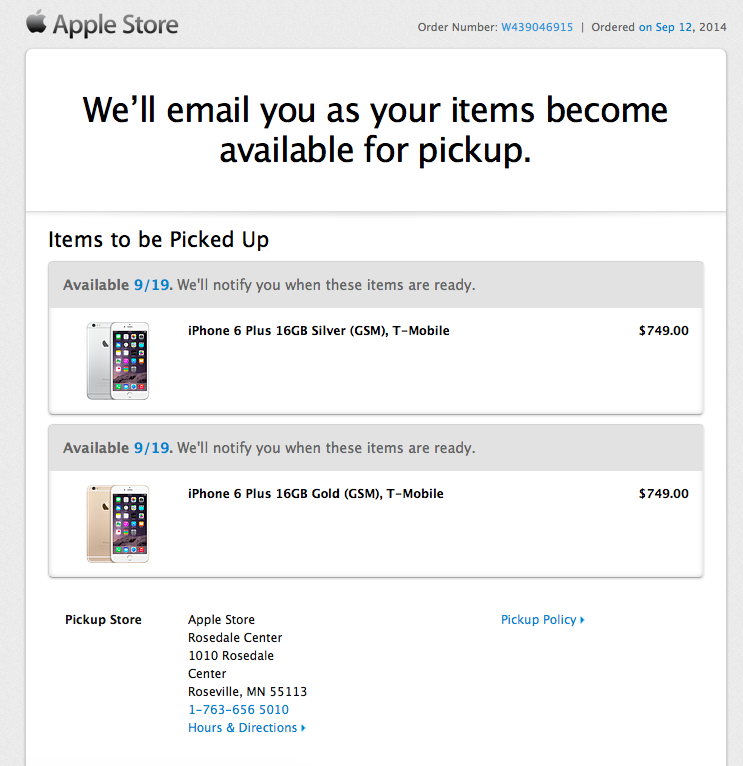
Task: Open Hours & Directions link
Action: point(242,728)
